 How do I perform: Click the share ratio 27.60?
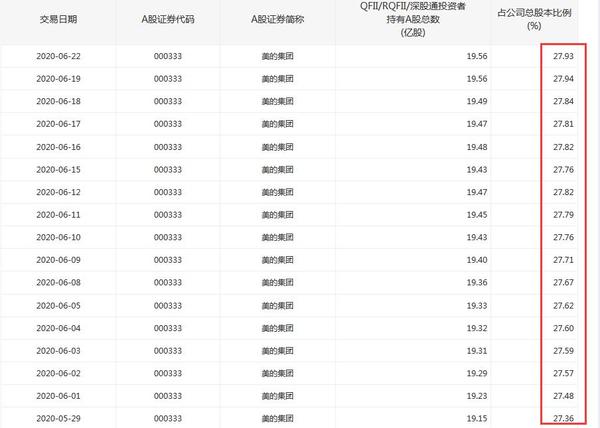[563, 328]
